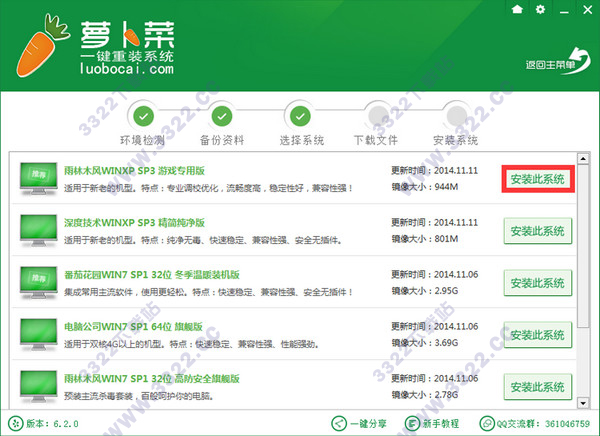Install 番茄花园WIN7 SP1 32位 system
Image resolution: width=600 pixels, height=436 pixels.
[x=538, y=283]
